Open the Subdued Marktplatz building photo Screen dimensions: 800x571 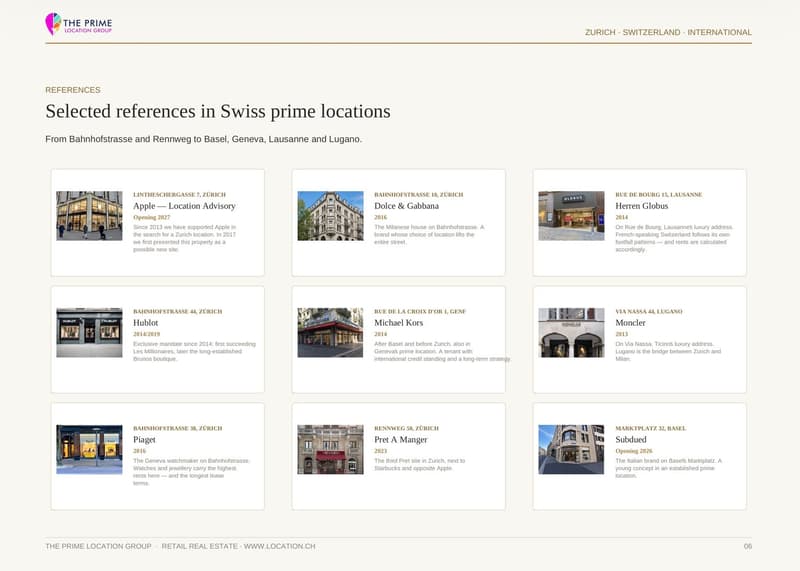pos(571,450)
